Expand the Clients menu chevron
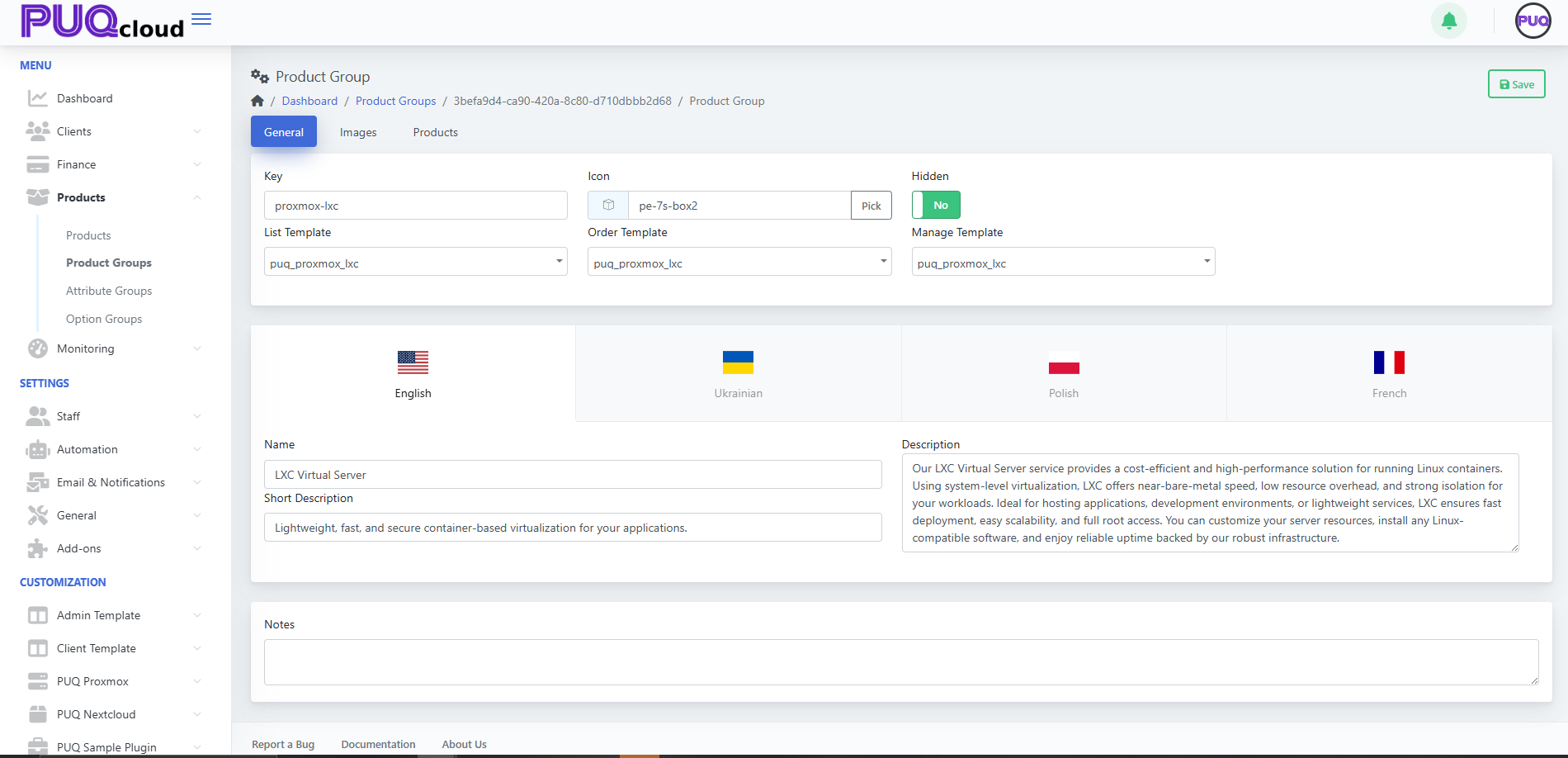The height and width of the screenshot is (758, 1568). [197, 131]
